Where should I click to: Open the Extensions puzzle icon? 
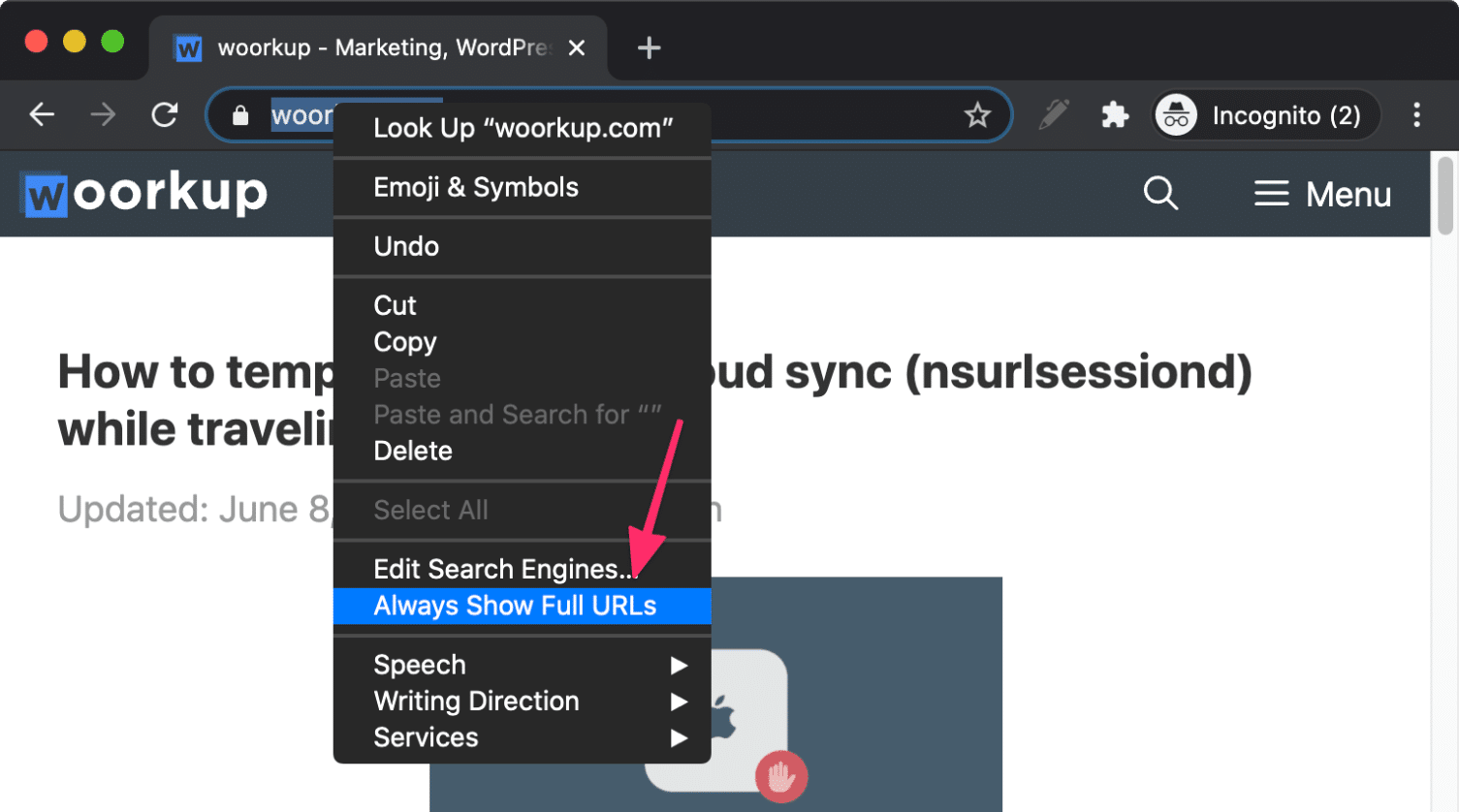coord(1115,115)
